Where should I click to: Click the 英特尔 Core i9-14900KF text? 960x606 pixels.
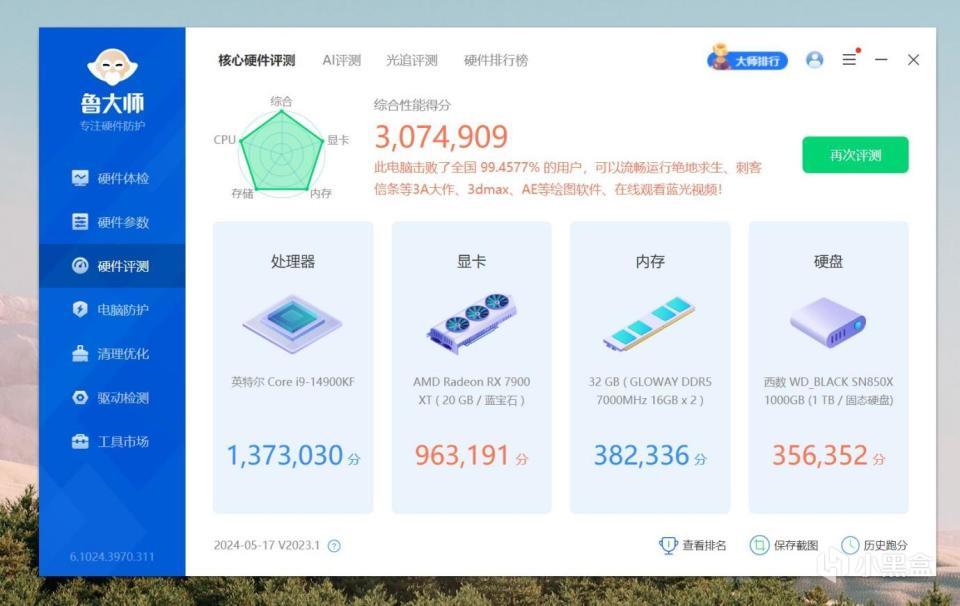293,382
